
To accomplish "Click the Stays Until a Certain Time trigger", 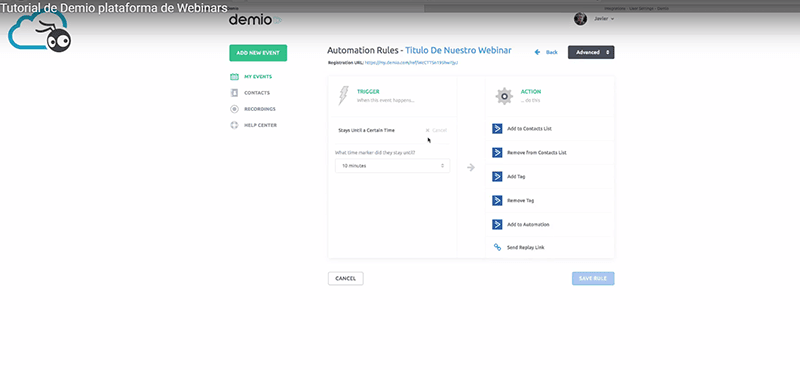I will click(x=366, y=131).
